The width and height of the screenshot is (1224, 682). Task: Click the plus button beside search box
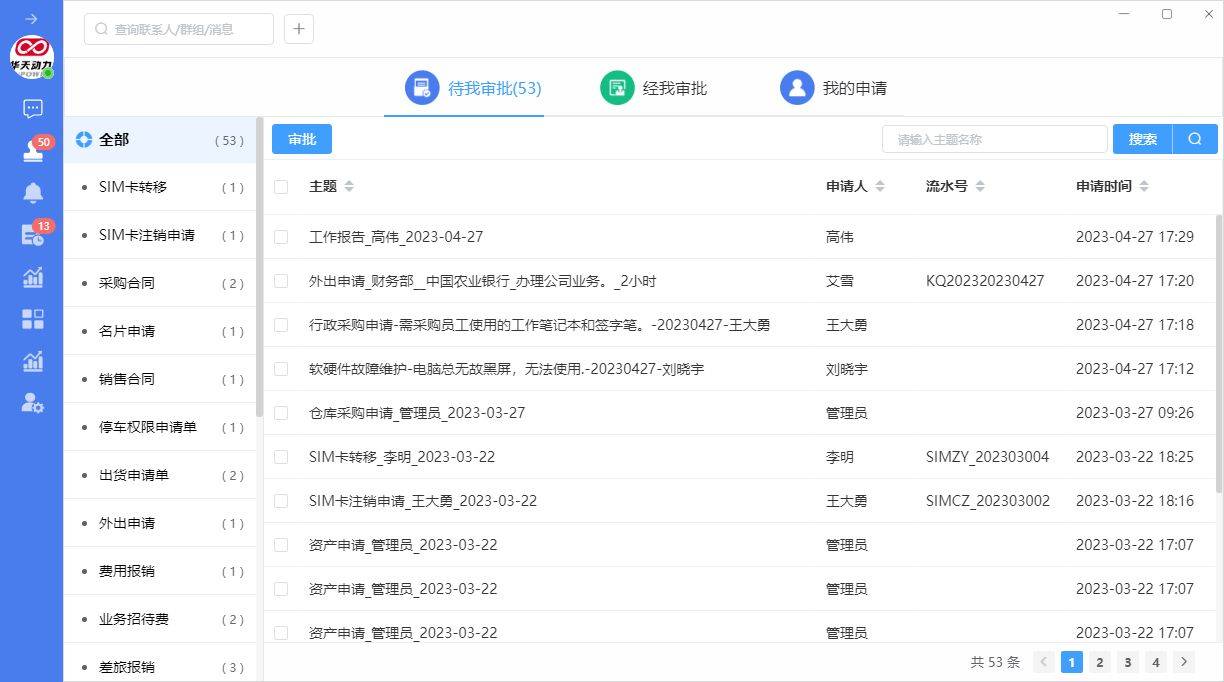point(299,29)
